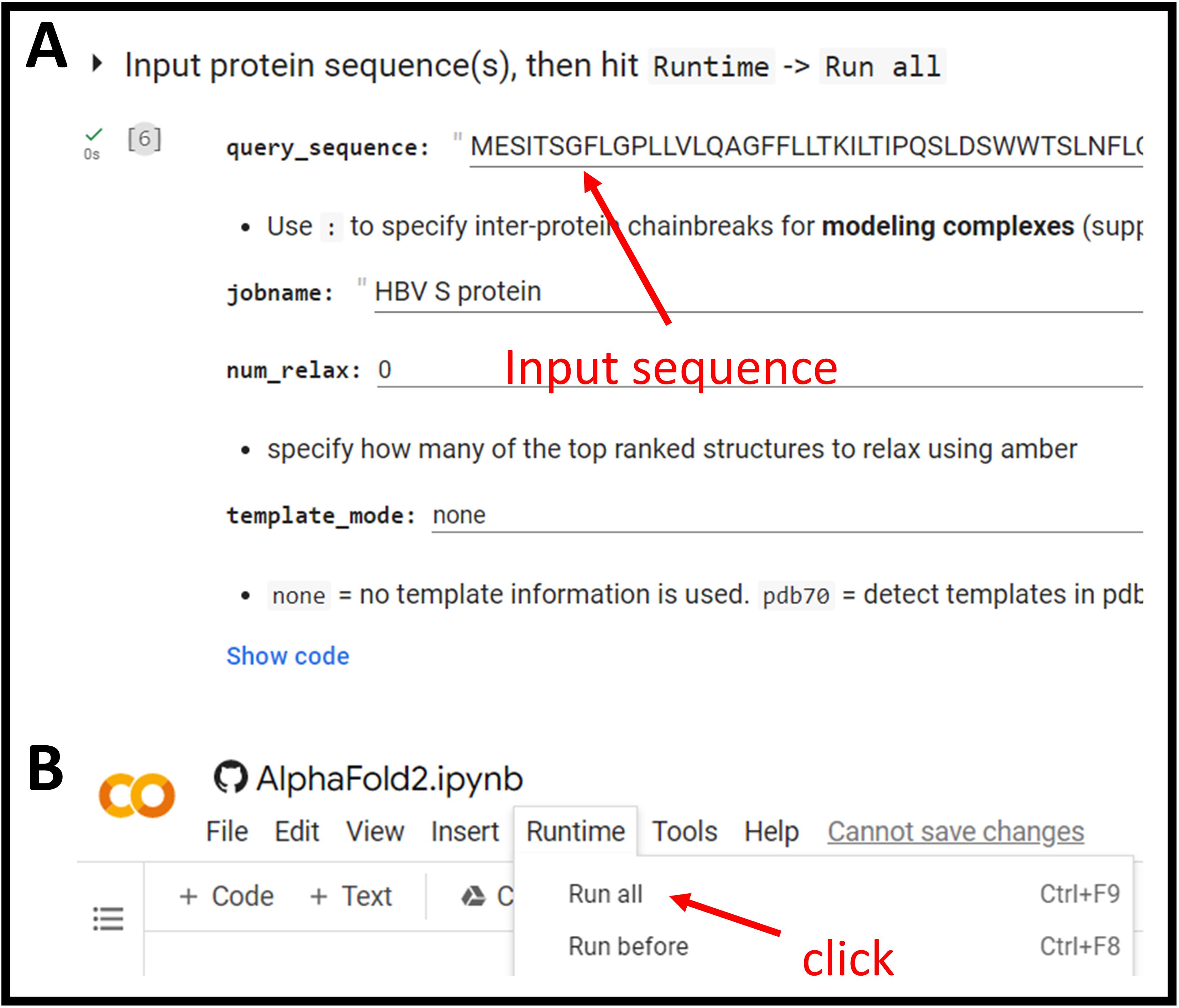Click the green checkmark cell status icon
Image resolution: width=1179 pixels, height=1008 pixels.
point(93,135)
